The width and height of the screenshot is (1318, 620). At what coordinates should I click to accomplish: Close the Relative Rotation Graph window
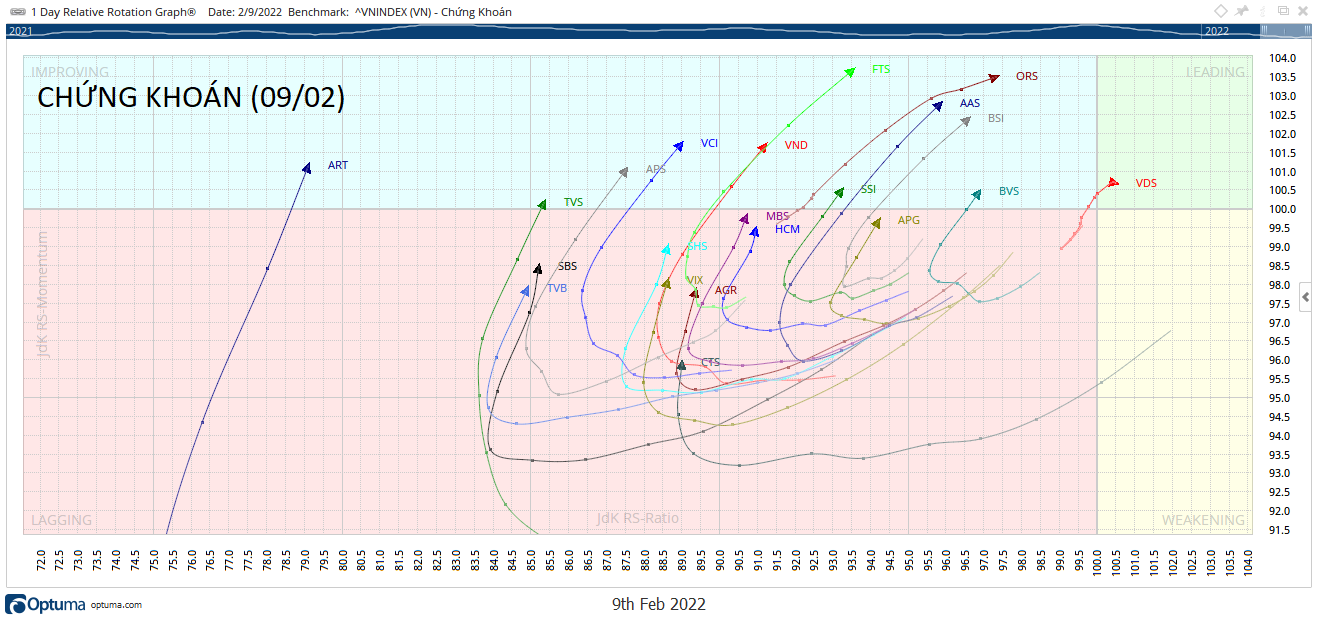1301,11
